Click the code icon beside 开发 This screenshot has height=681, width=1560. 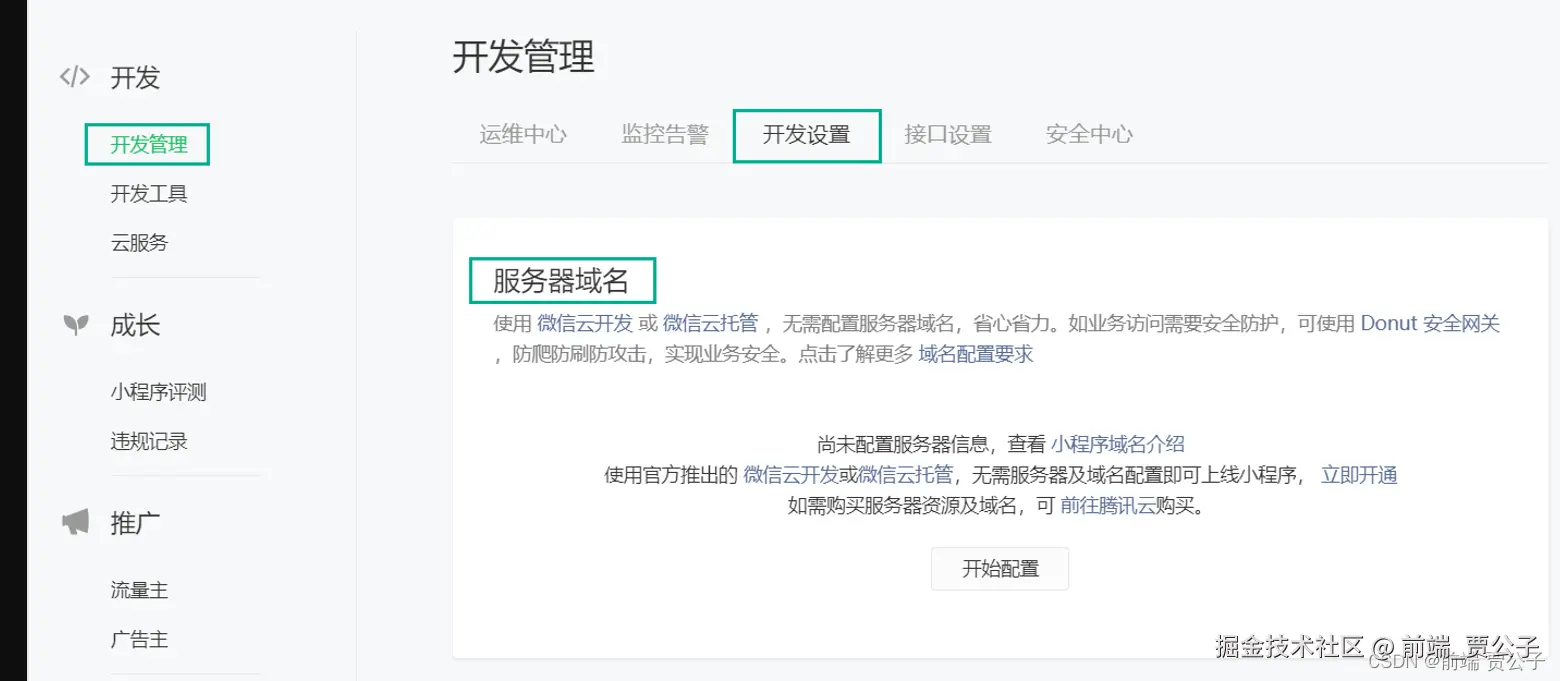coord(74,76)
